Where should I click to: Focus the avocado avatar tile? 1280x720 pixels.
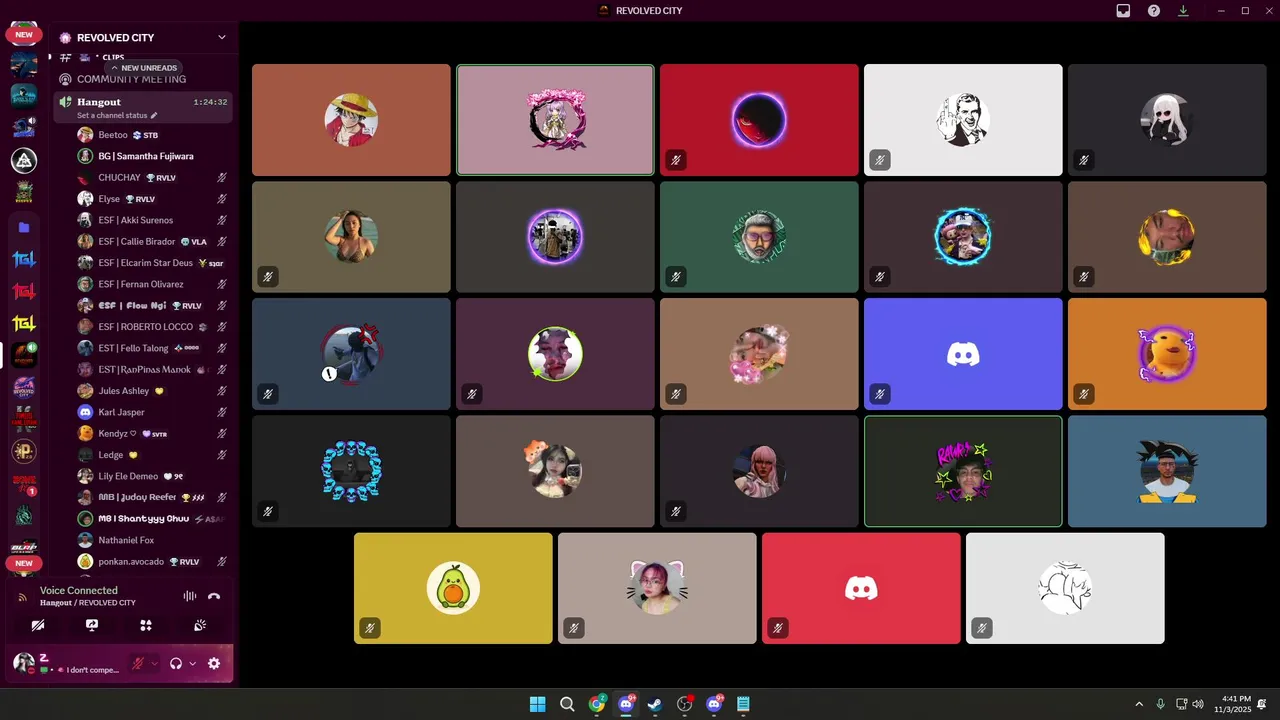(453, 588)
